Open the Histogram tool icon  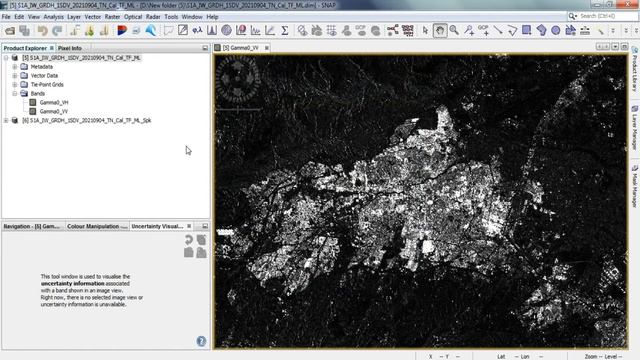coord(212,31)
